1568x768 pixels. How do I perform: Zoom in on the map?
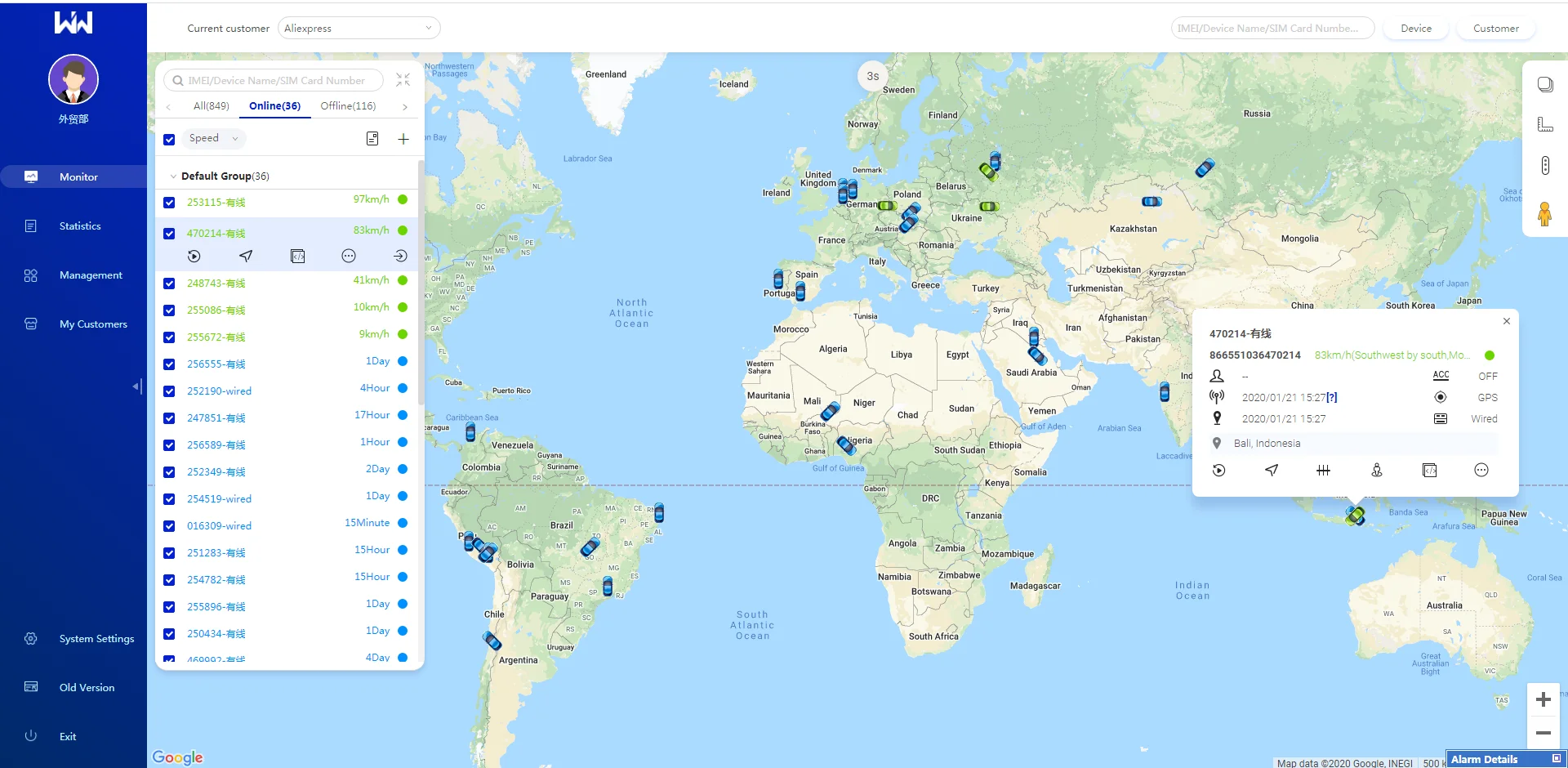tap(1543, 699)
